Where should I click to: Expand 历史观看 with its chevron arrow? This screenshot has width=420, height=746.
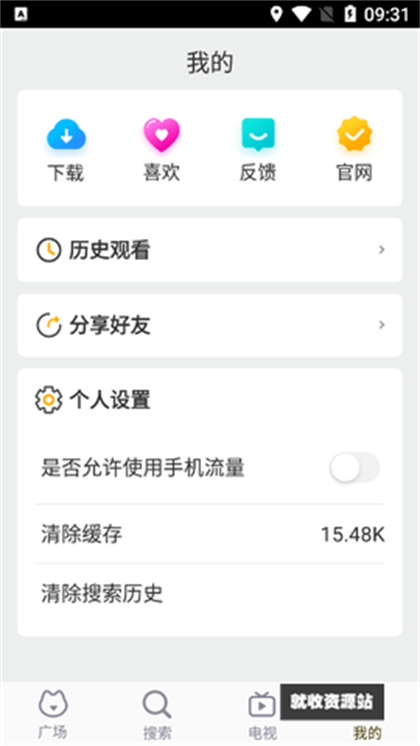381,250
